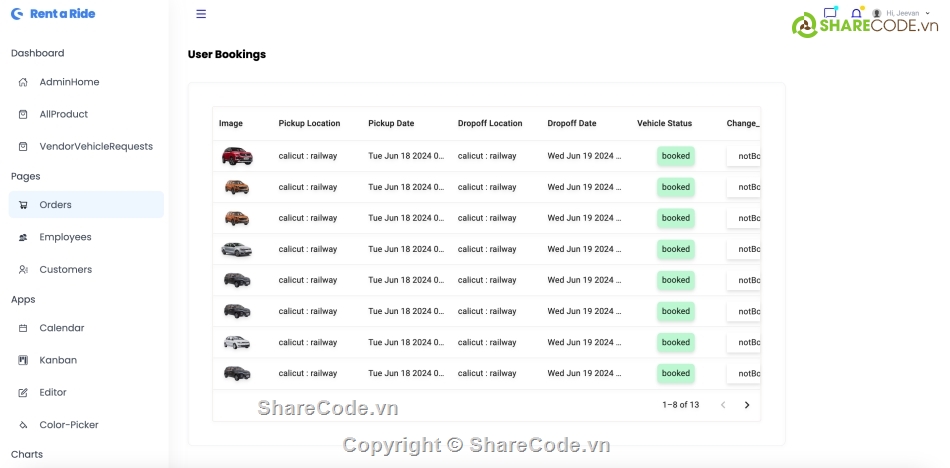Go to previous page of bookings
The height and width of the screenshot is (468, 950).
pos(723,405)
